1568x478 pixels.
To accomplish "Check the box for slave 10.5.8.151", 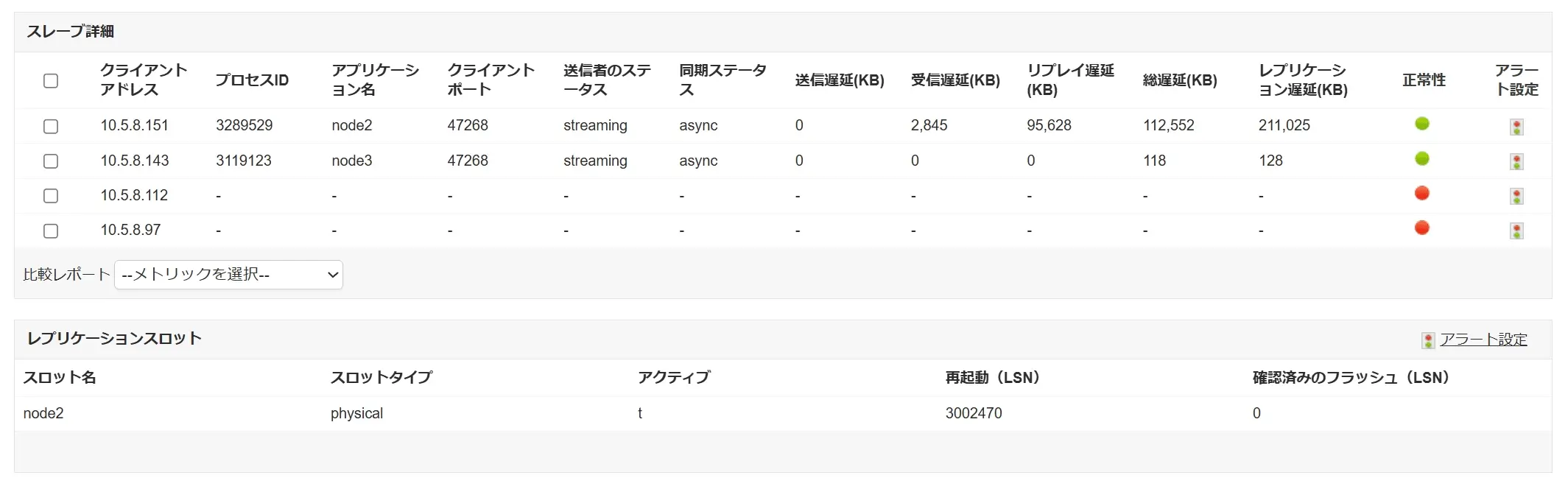I will (x=51, y=126).
